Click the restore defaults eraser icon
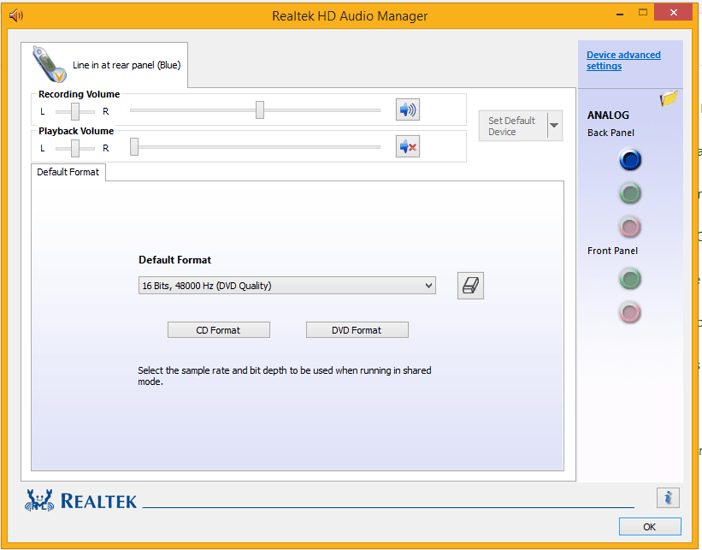 [470, 285]
